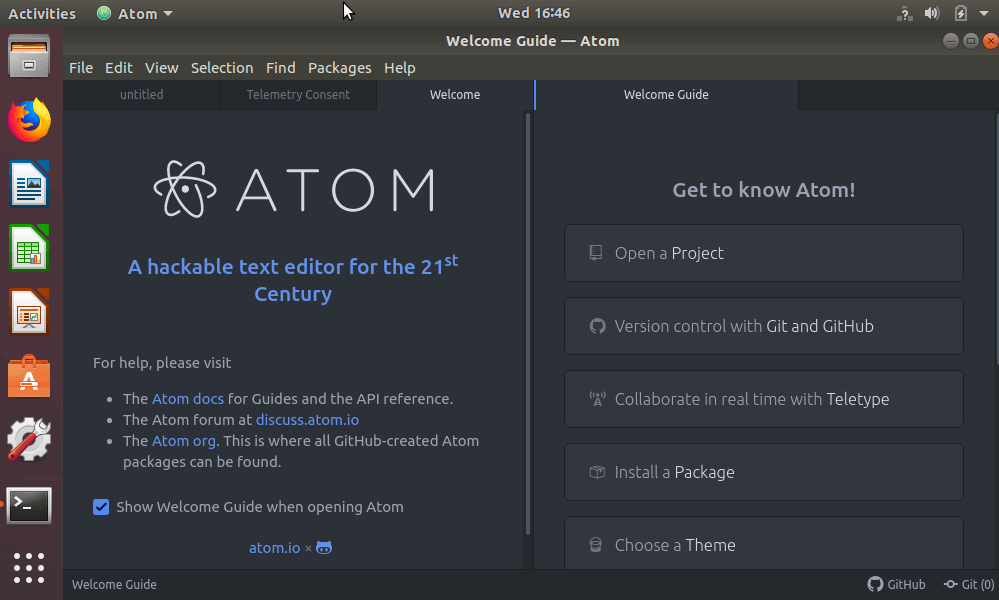
Task: Open the Atom docs link
Action: point(188,399)
